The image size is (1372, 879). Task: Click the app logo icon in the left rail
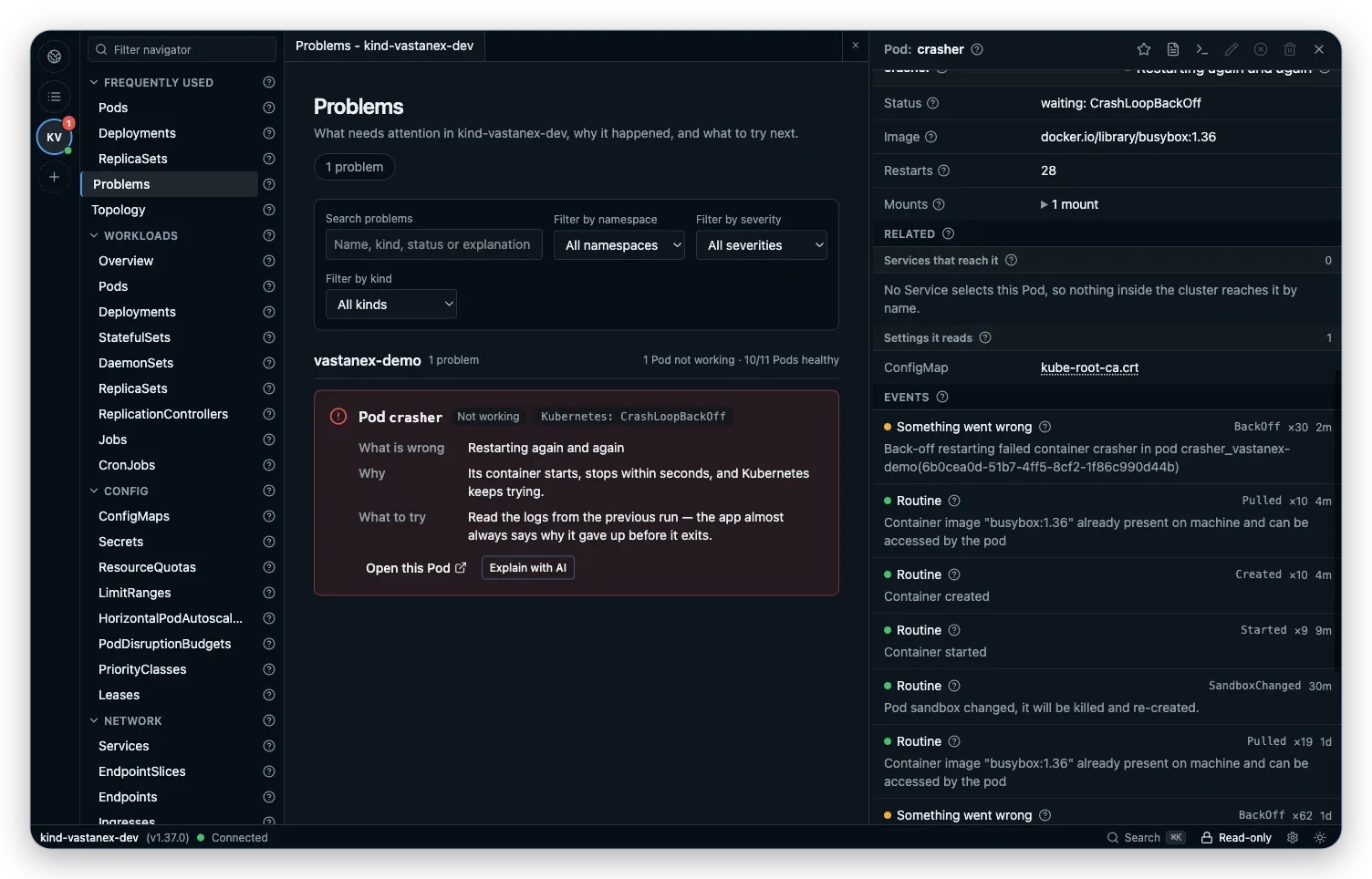click(x=54, y=57)
